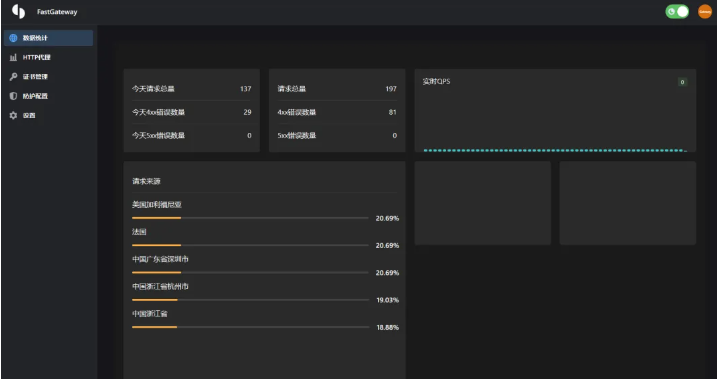Click the 今天请求总量 statistic row
This screenshot has height=379, width=717.
click(x=192, y=89)
